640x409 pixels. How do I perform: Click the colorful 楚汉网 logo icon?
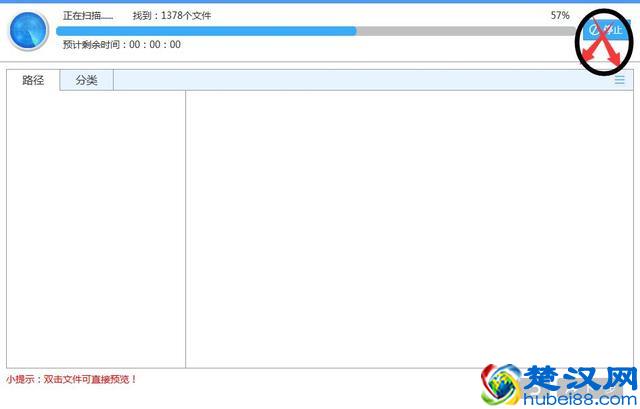502,385
